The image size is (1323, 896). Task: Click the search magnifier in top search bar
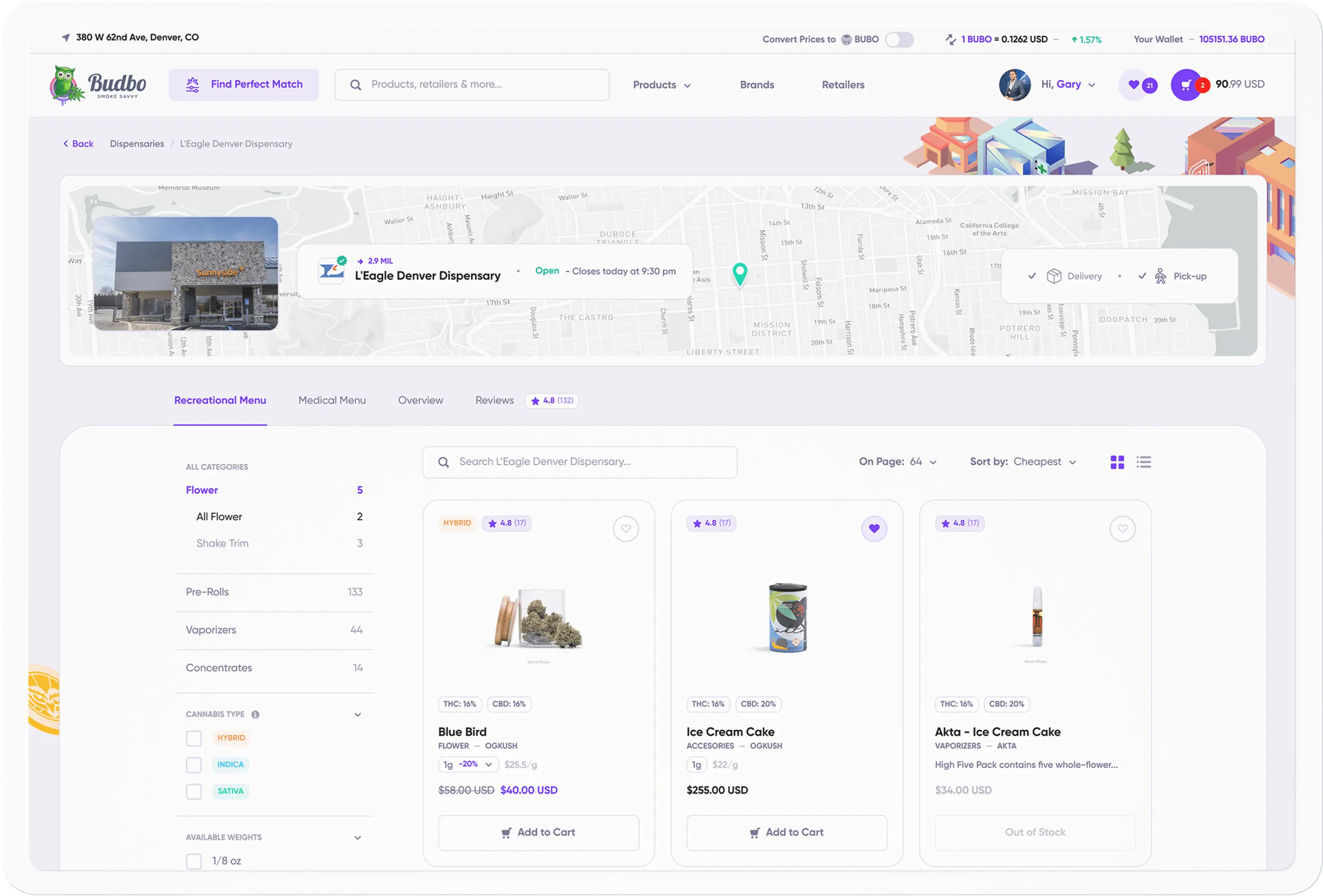tap(356, 85)
